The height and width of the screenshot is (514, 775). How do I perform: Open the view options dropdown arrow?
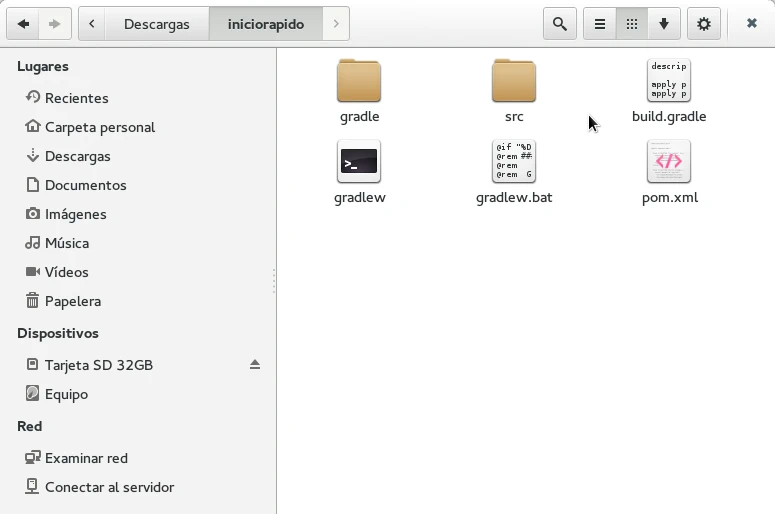(663, 24)
